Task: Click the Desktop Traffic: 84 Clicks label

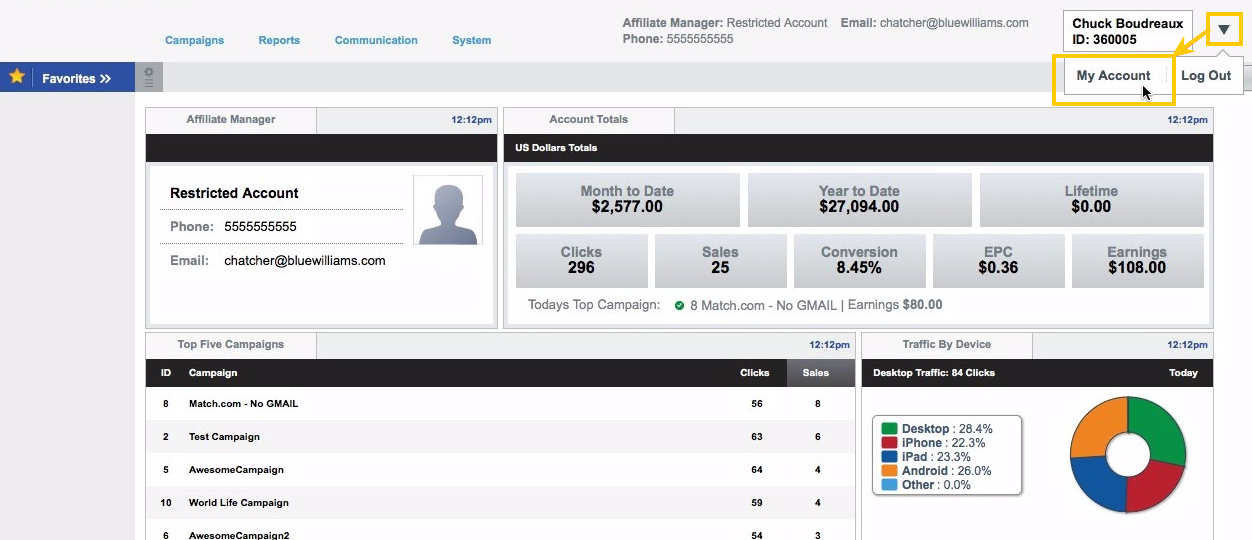Action: tap(934, 373)
